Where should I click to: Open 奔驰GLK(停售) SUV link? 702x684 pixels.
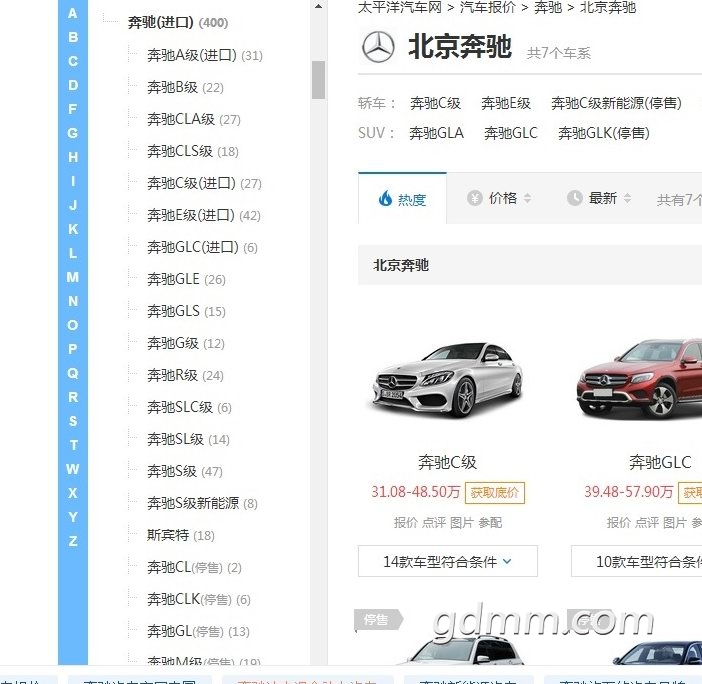coord(604,133)
